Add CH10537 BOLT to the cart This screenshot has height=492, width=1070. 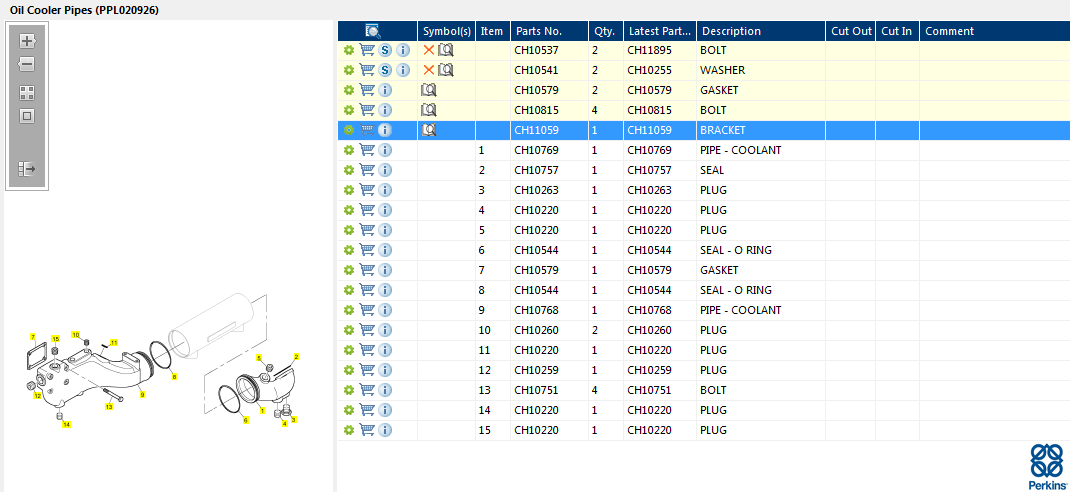tap(367, 50)
